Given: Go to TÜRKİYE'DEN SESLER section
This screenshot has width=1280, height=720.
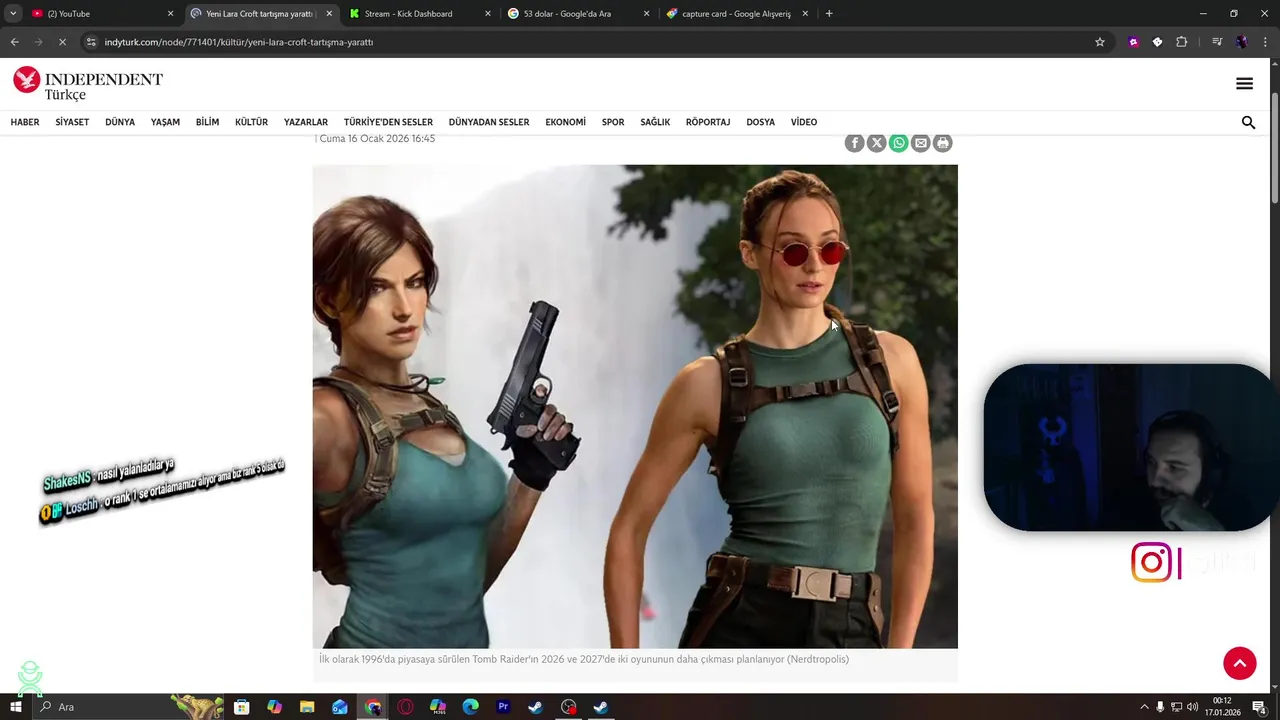Looking at the screenshot, I should pyautogui.click(x=388, y=122).
